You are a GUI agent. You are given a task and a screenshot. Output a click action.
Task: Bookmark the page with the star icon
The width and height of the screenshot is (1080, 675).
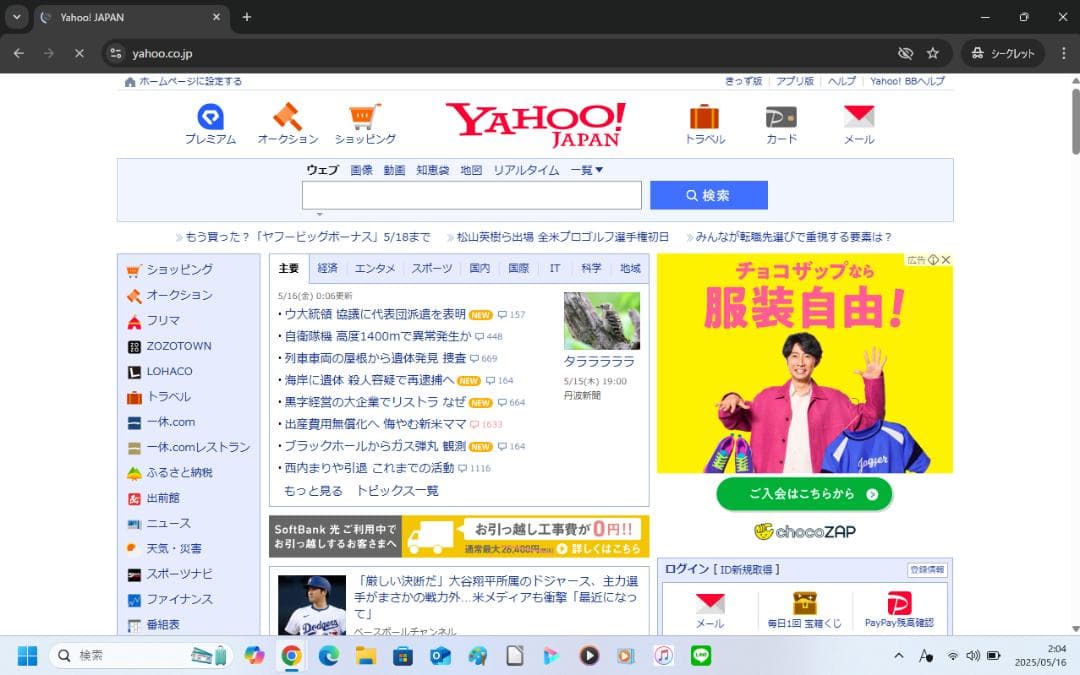pos(934,53)
